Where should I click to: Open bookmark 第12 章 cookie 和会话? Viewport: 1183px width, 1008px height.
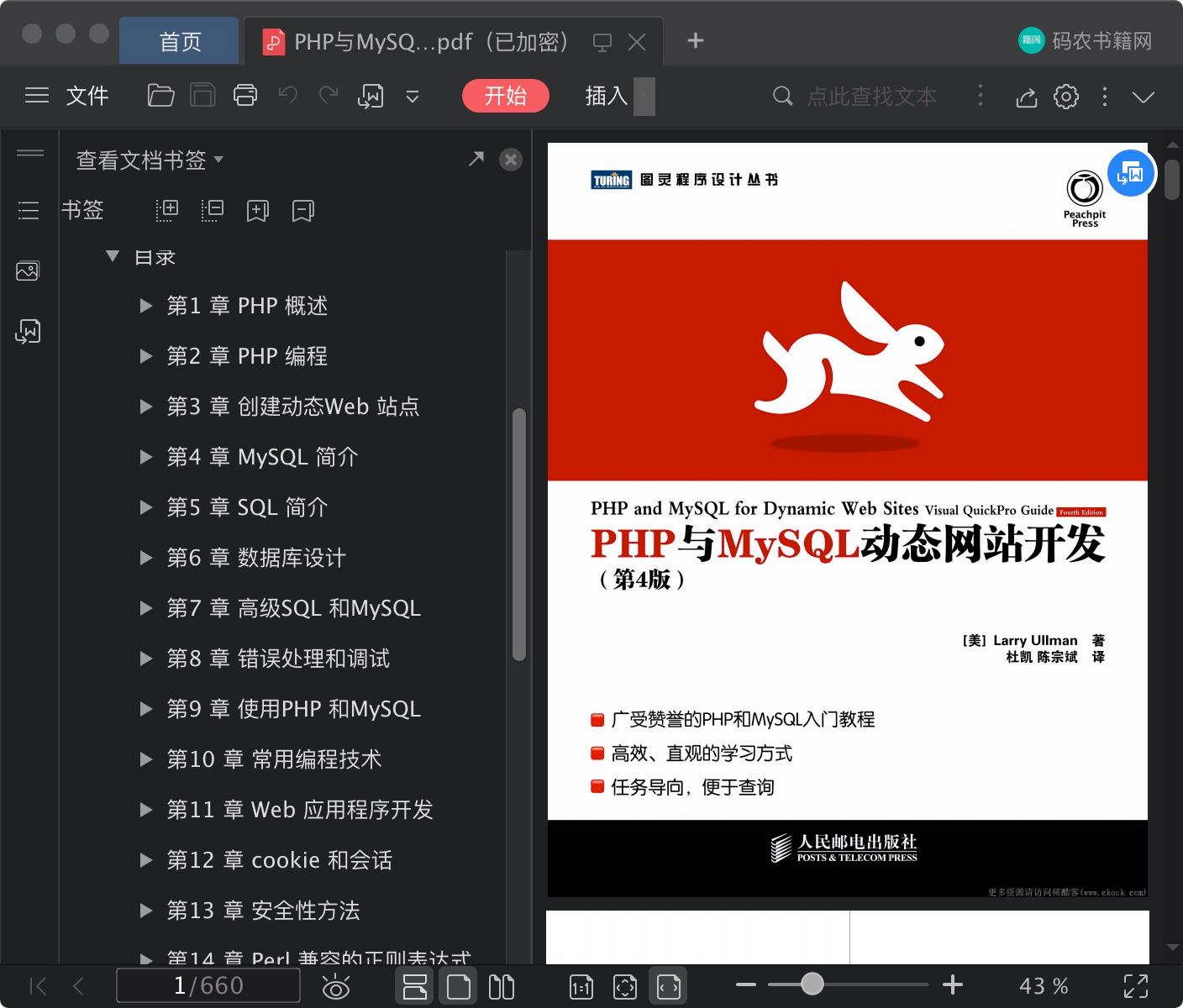pos(279,860)
